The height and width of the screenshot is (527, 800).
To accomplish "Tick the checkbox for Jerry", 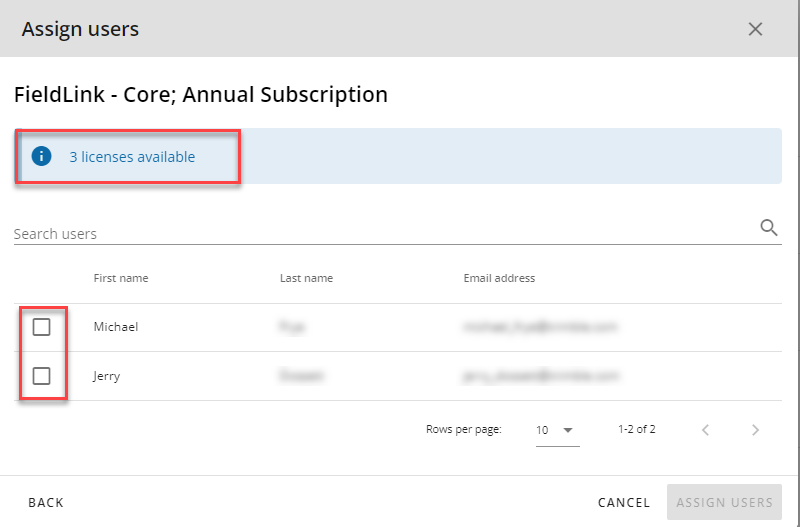I will click(41, 376).
